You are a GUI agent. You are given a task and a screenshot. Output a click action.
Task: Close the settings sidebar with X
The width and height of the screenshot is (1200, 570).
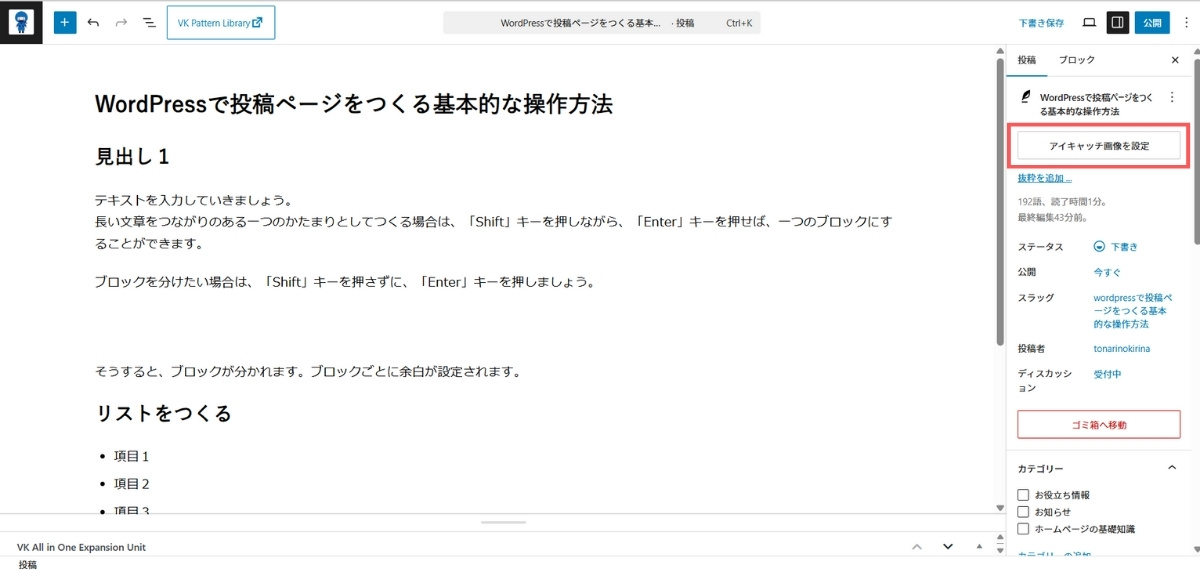click(x=1175, y=60)
